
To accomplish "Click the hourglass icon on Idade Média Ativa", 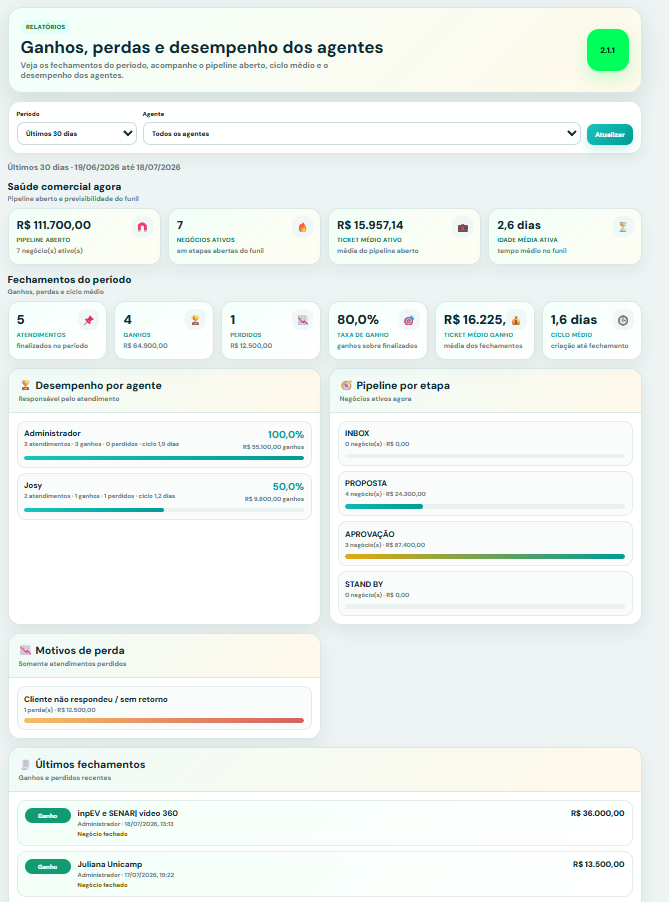I will (x=622, y=227).
